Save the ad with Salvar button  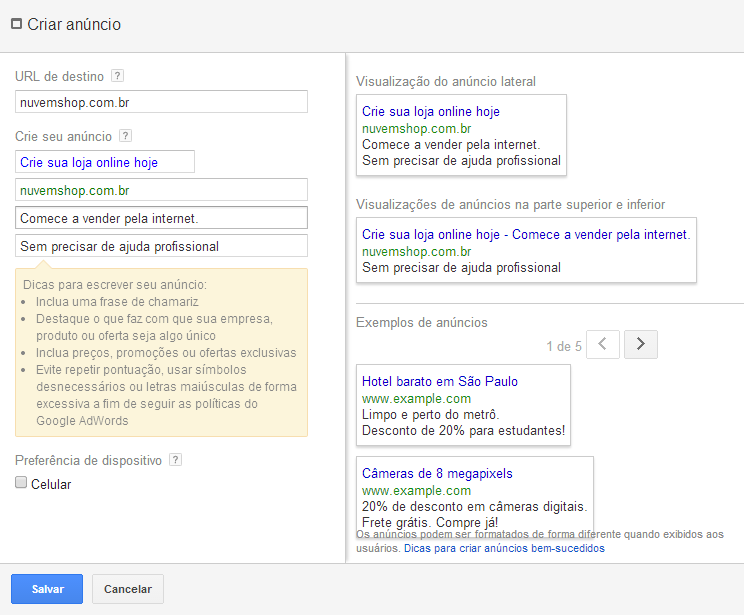(47, 589)
